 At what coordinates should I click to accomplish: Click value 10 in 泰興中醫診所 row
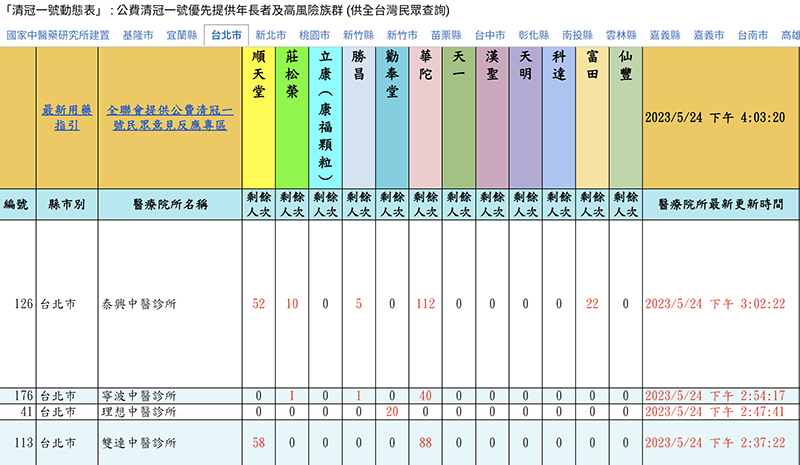coord(292,304)
